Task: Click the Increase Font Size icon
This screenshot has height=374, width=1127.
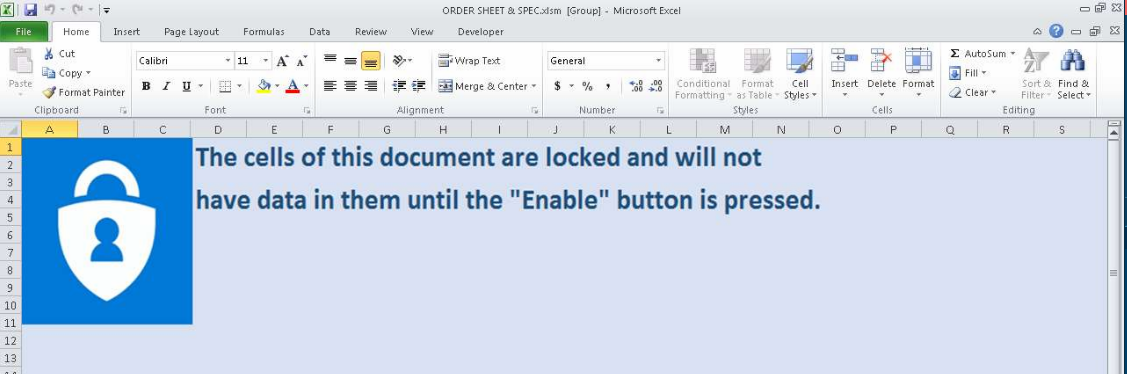Action: 282,61
